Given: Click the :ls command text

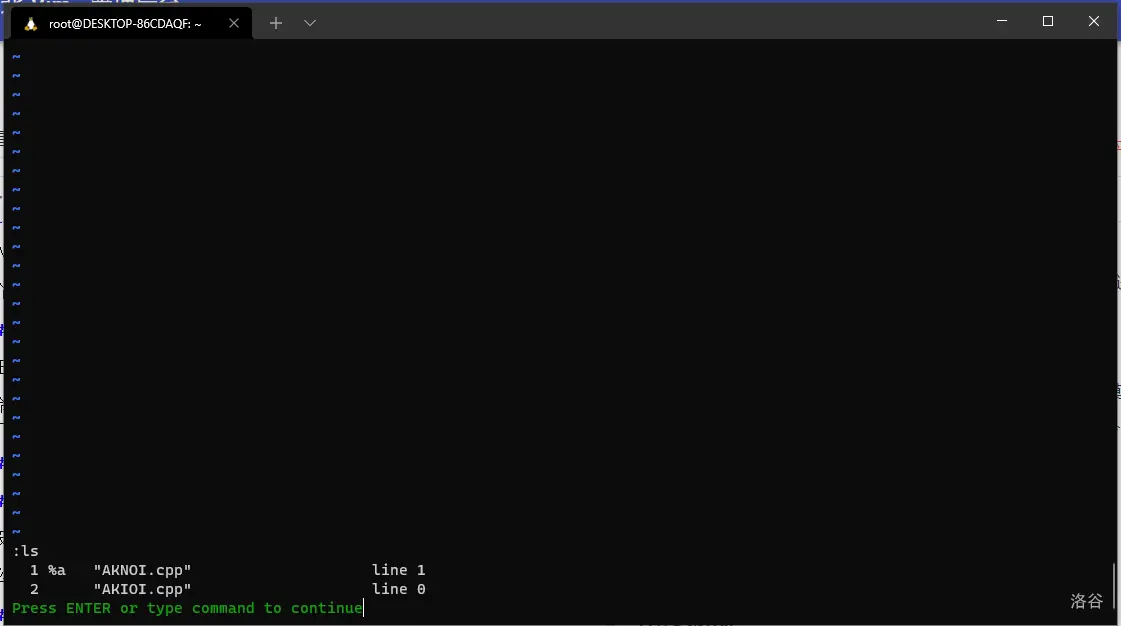Looking at the screenshot, I should click(26, 551).
